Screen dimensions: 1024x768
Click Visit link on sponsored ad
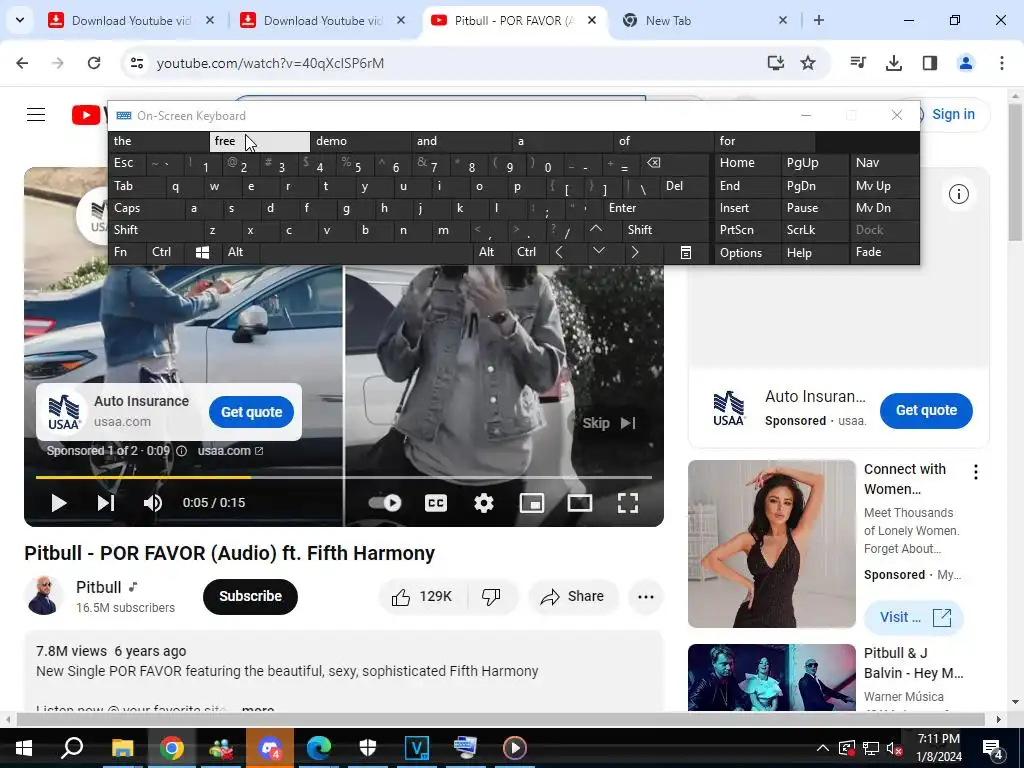pos(913,617)
